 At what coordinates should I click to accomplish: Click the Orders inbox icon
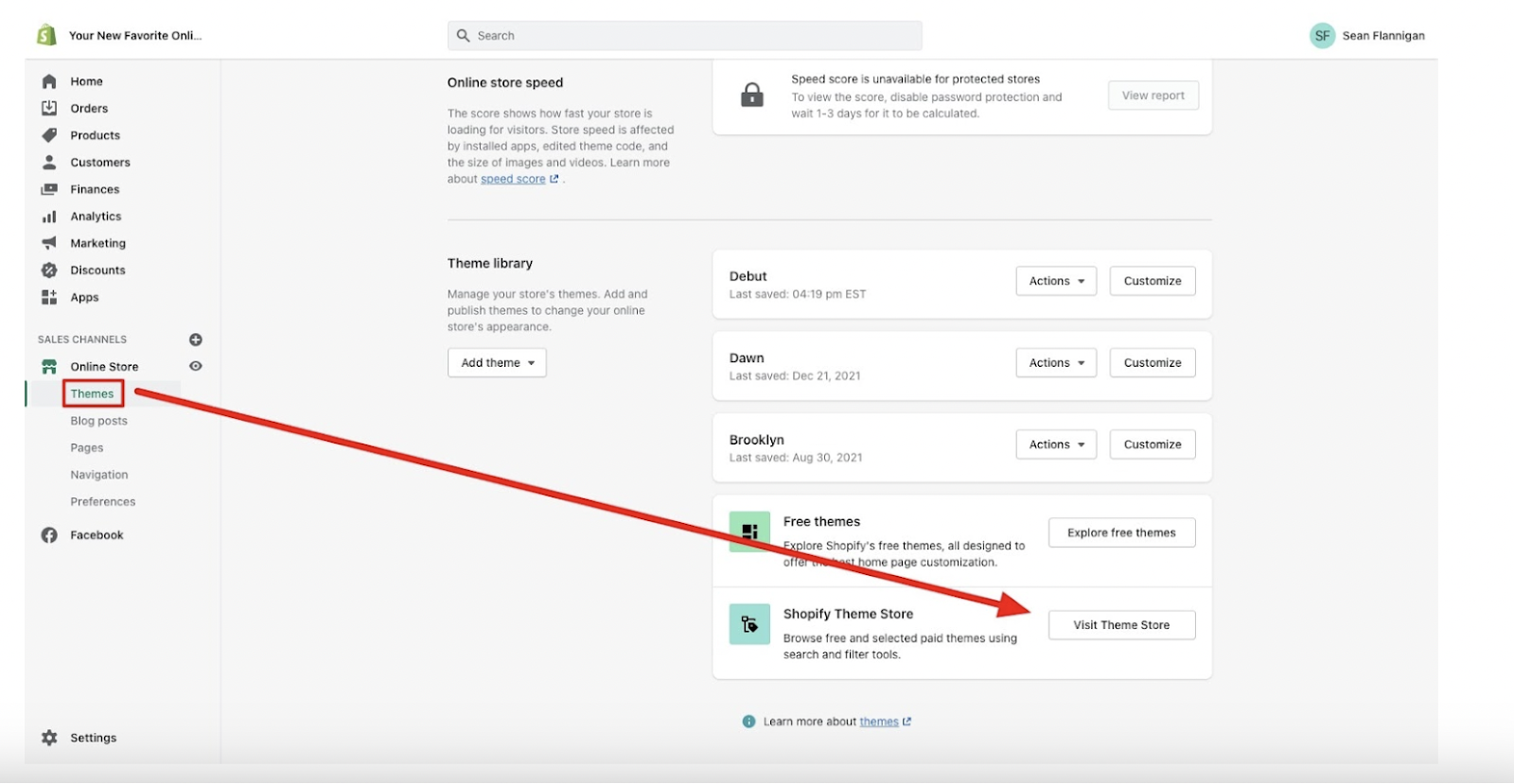click(49, 108)
